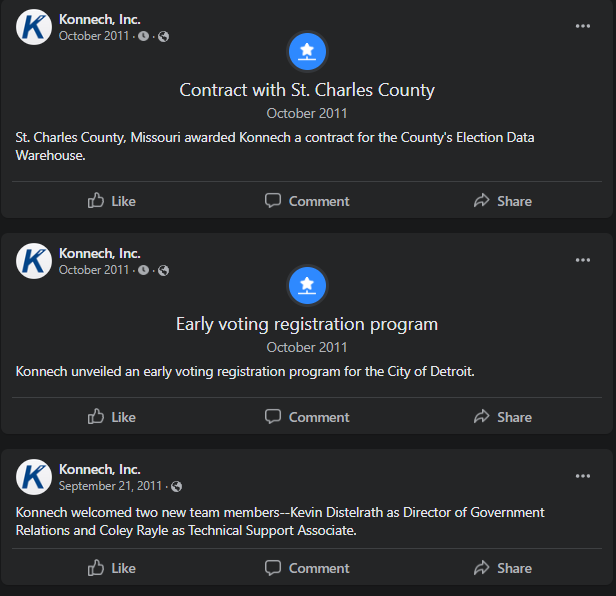Viewport: 616px width, 596px height.
Task: Click milestone star icon above early voting title
Action: [x=307, y=286]
